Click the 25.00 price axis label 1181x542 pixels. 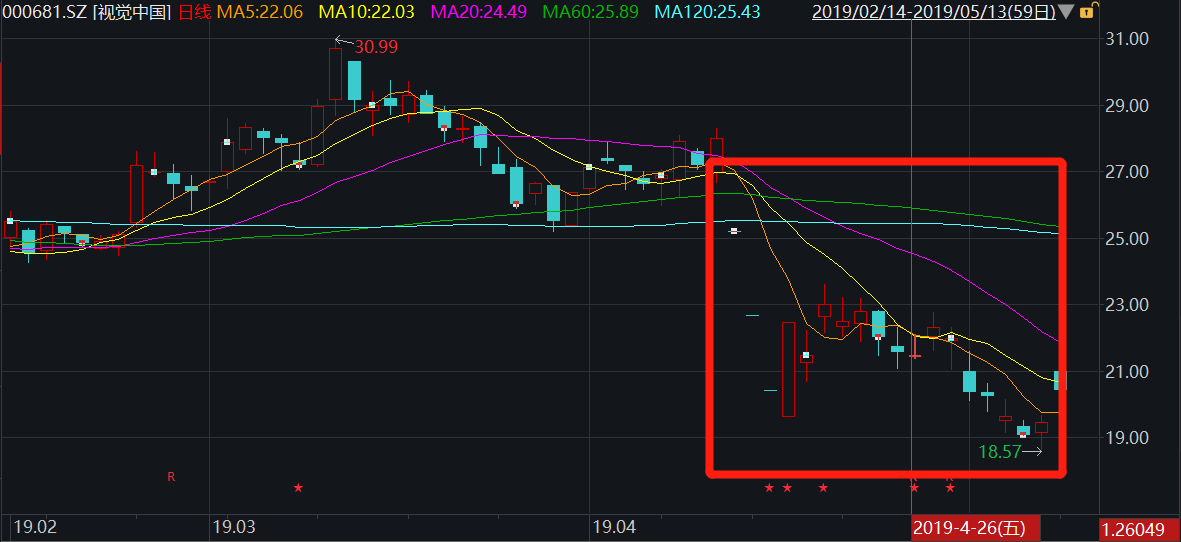(x=1125, y=239)
